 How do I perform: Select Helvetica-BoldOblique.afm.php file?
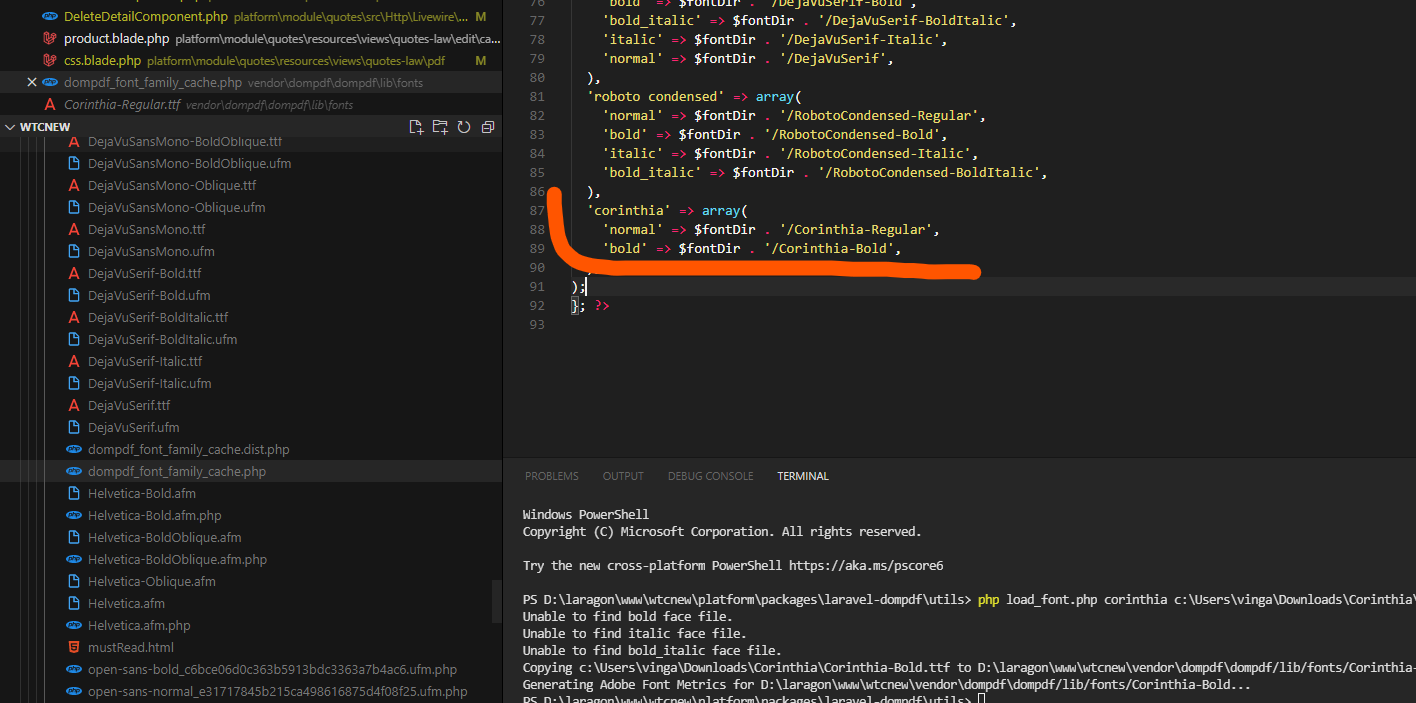click(178, 559)
